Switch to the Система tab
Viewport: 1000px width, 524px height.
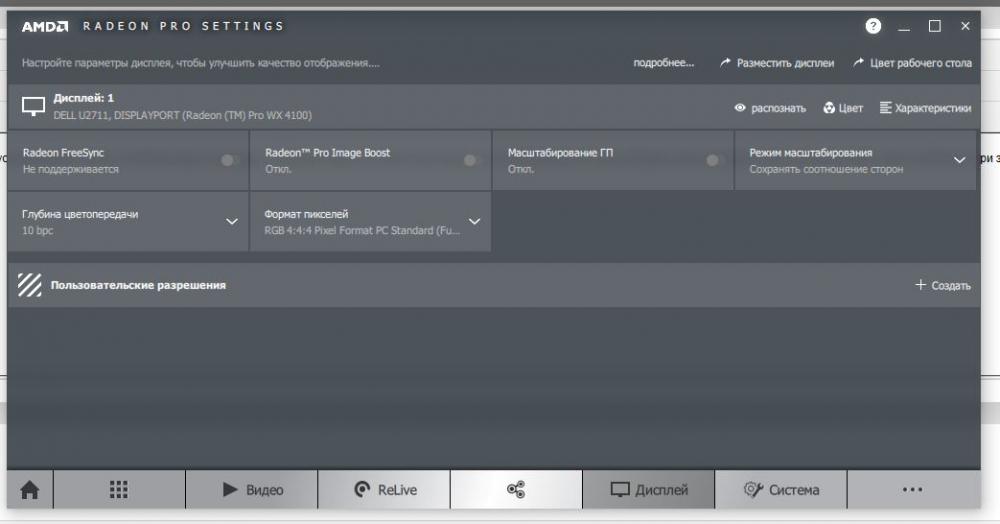781,490
